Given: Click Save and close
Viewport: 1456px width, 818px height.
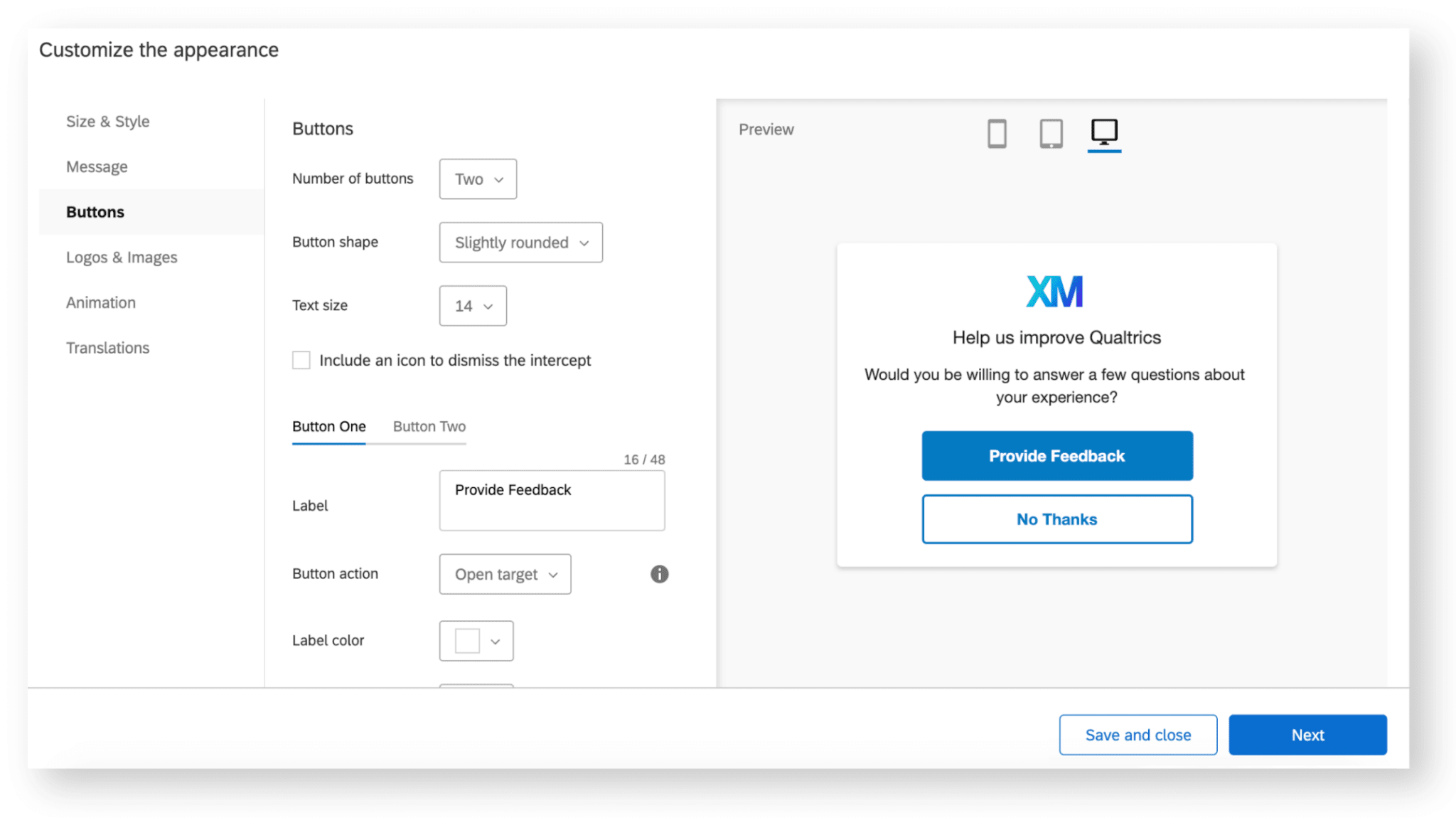Looking at the screenshot, I should click(x=1137, y=735).
